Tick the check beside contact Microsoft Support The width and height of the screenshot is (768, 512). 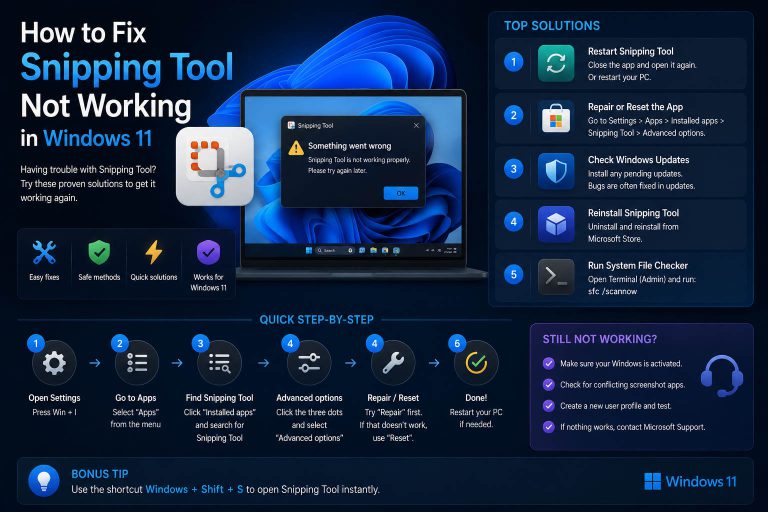click(549, 427)
